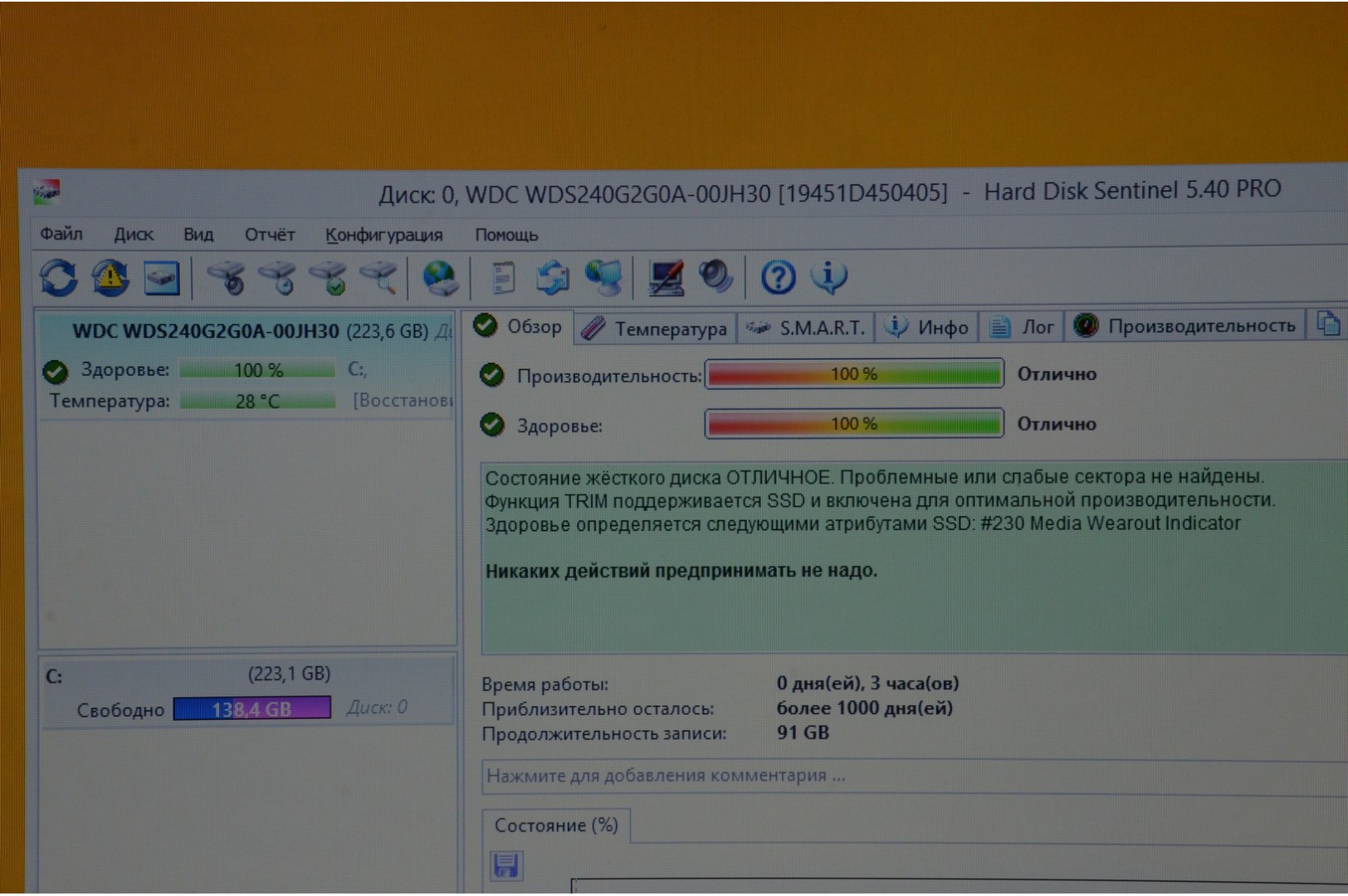Open the Отчёт menu
The width and height of the screenshot is (1348, 896).
click(x=269, y=235)
